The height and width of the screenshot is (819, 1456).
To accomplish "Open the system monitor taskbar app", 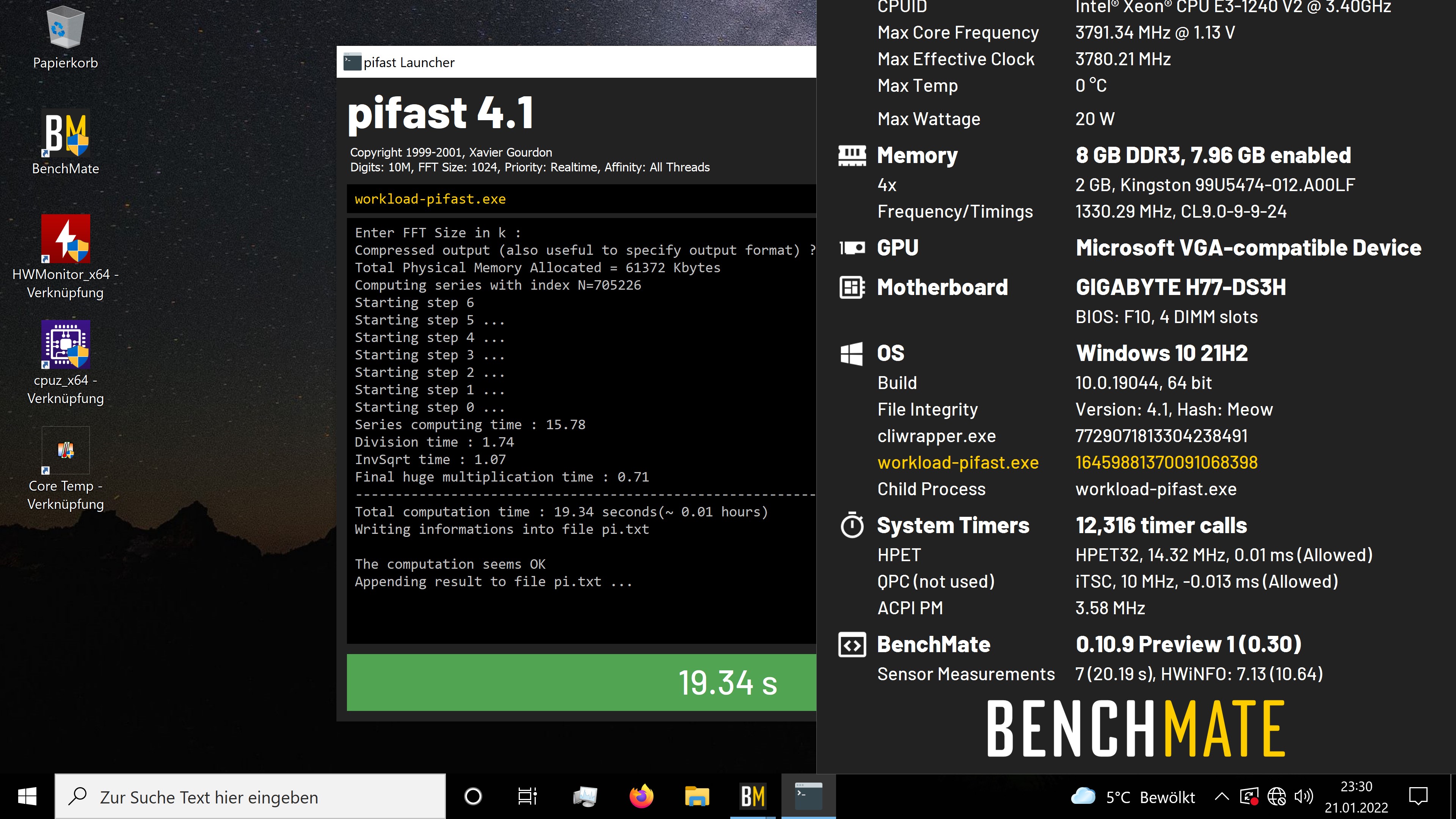I will coord(584,796).
